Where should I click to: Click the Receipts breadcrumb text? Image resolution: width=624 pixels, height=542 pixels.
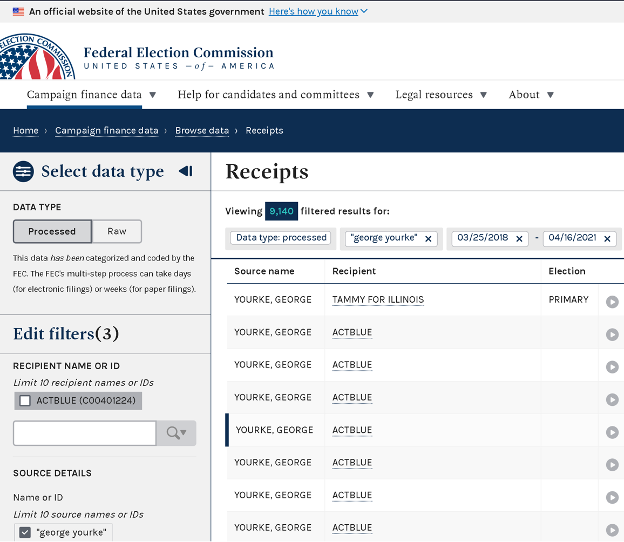tap(264, 131)
